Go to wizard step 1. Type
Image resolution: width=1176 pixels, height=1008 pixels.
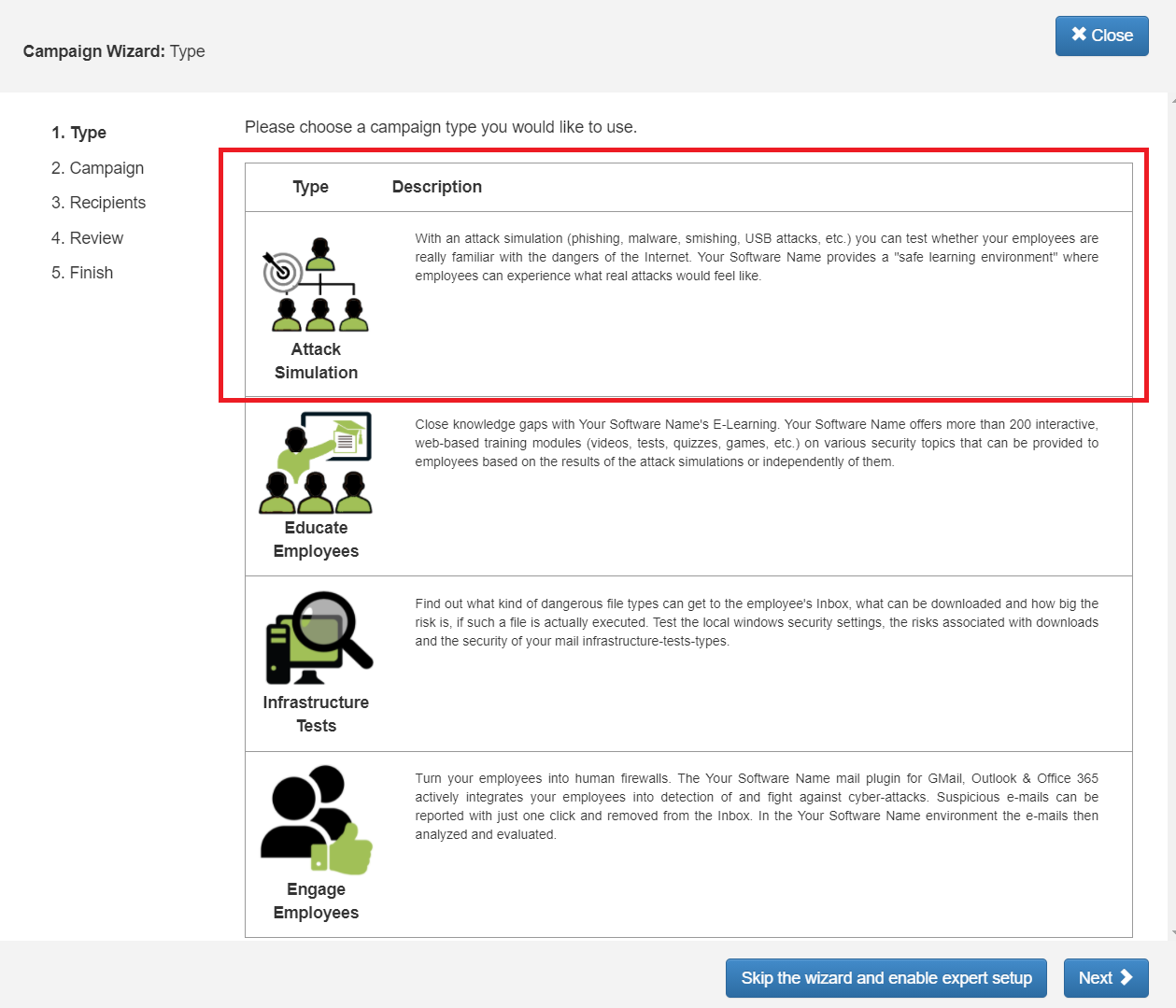pyautogui.click(x=79, y=133)
